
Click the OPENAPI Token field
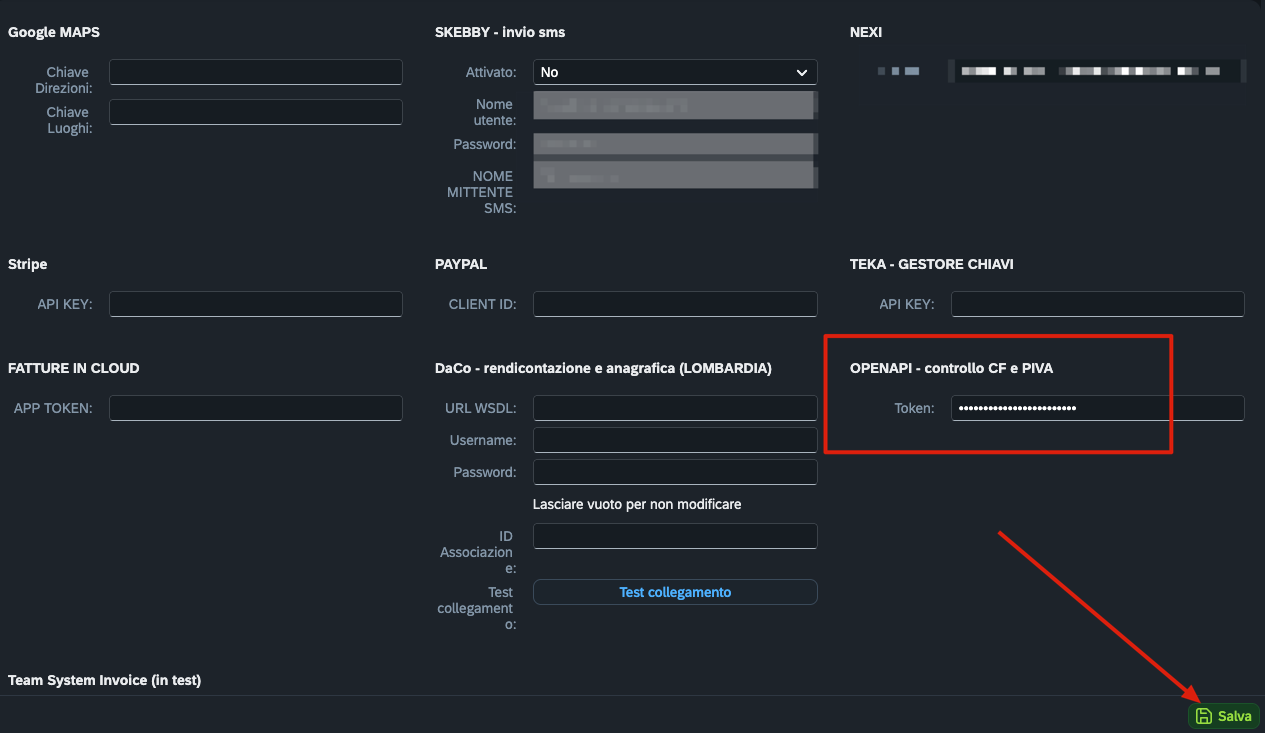point(1097,408)
